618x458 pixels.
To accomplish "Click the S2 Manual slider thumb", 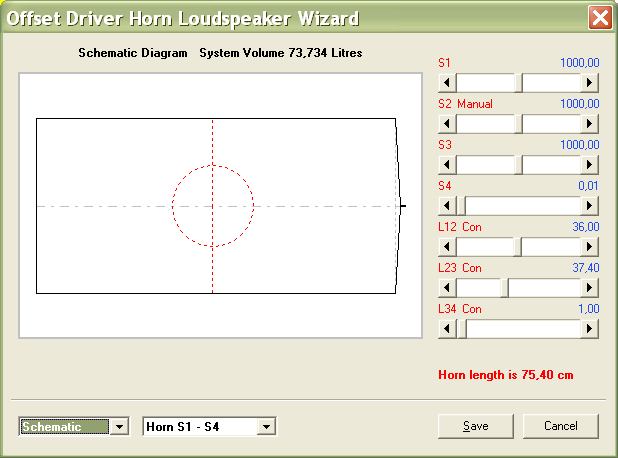I will 519,124.
